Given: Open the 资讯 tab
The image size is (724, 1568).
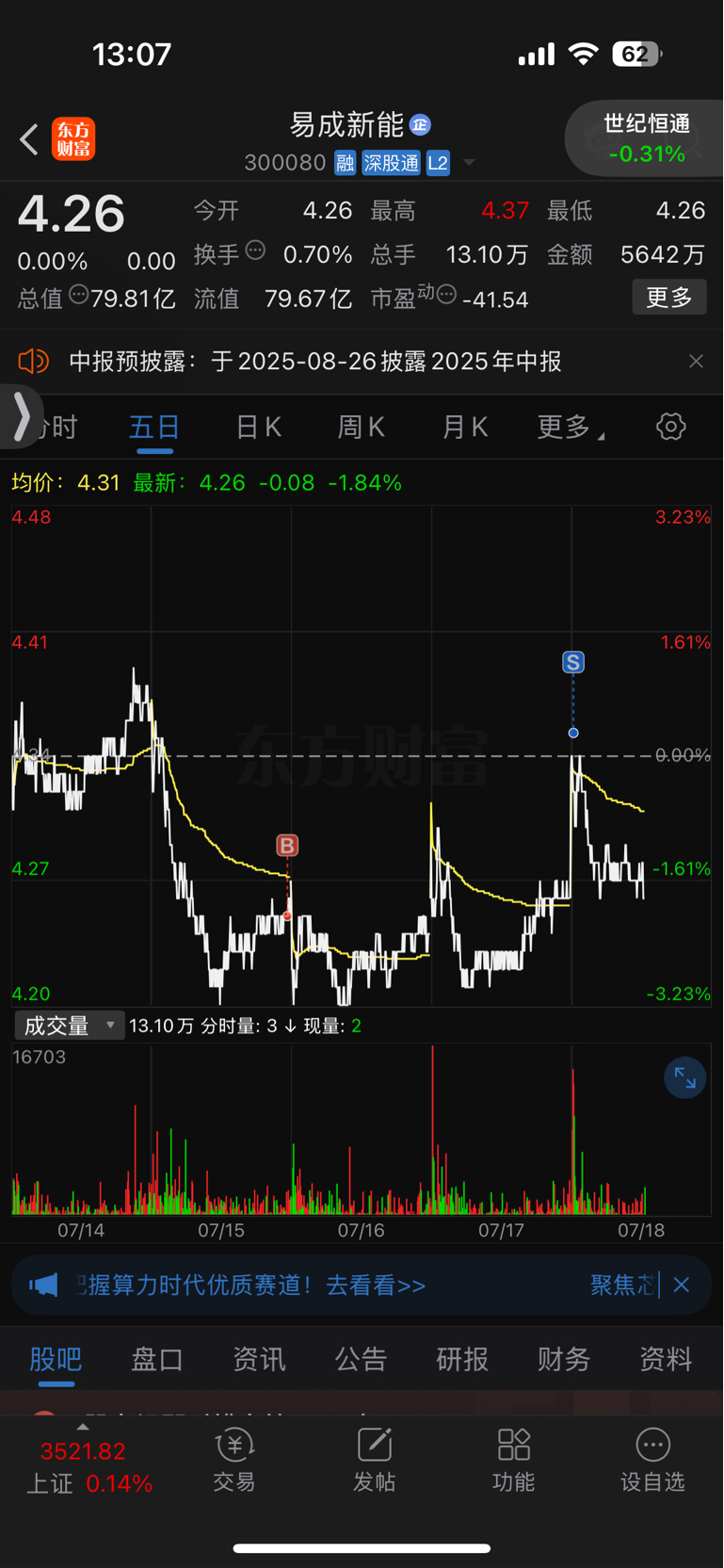Looking at the screenshot, I should [259, 1359].
